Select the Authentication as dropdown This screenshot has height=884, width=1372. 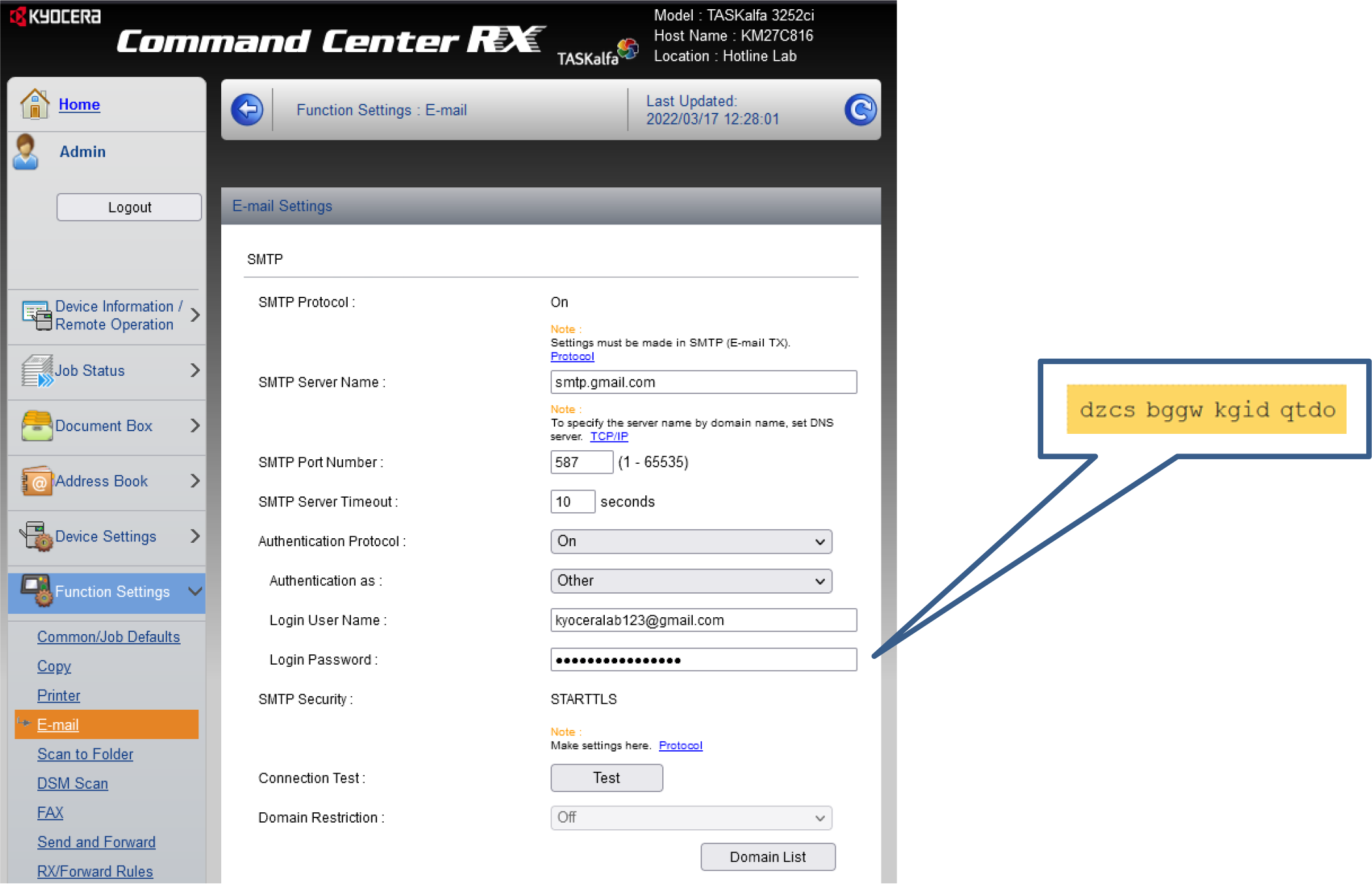point(690,580)
